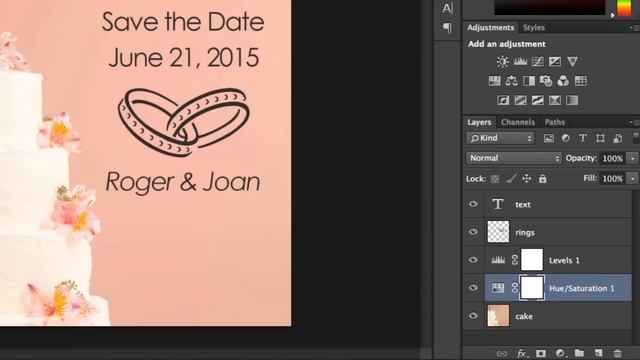This screenshot has width=640, height=360.
Task: Open the Normal blend mode dropdown
Action: pos(513,158)
